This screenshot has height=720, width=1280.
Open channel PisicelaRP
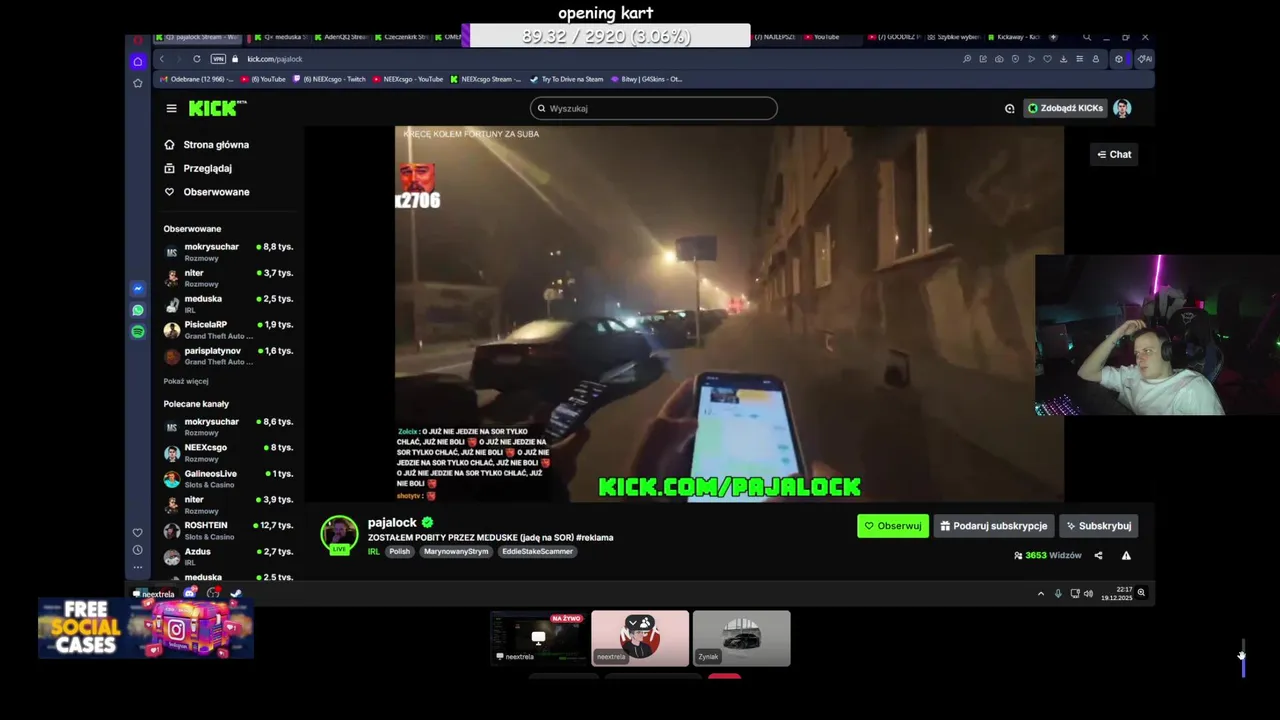(x=228, y=329)
